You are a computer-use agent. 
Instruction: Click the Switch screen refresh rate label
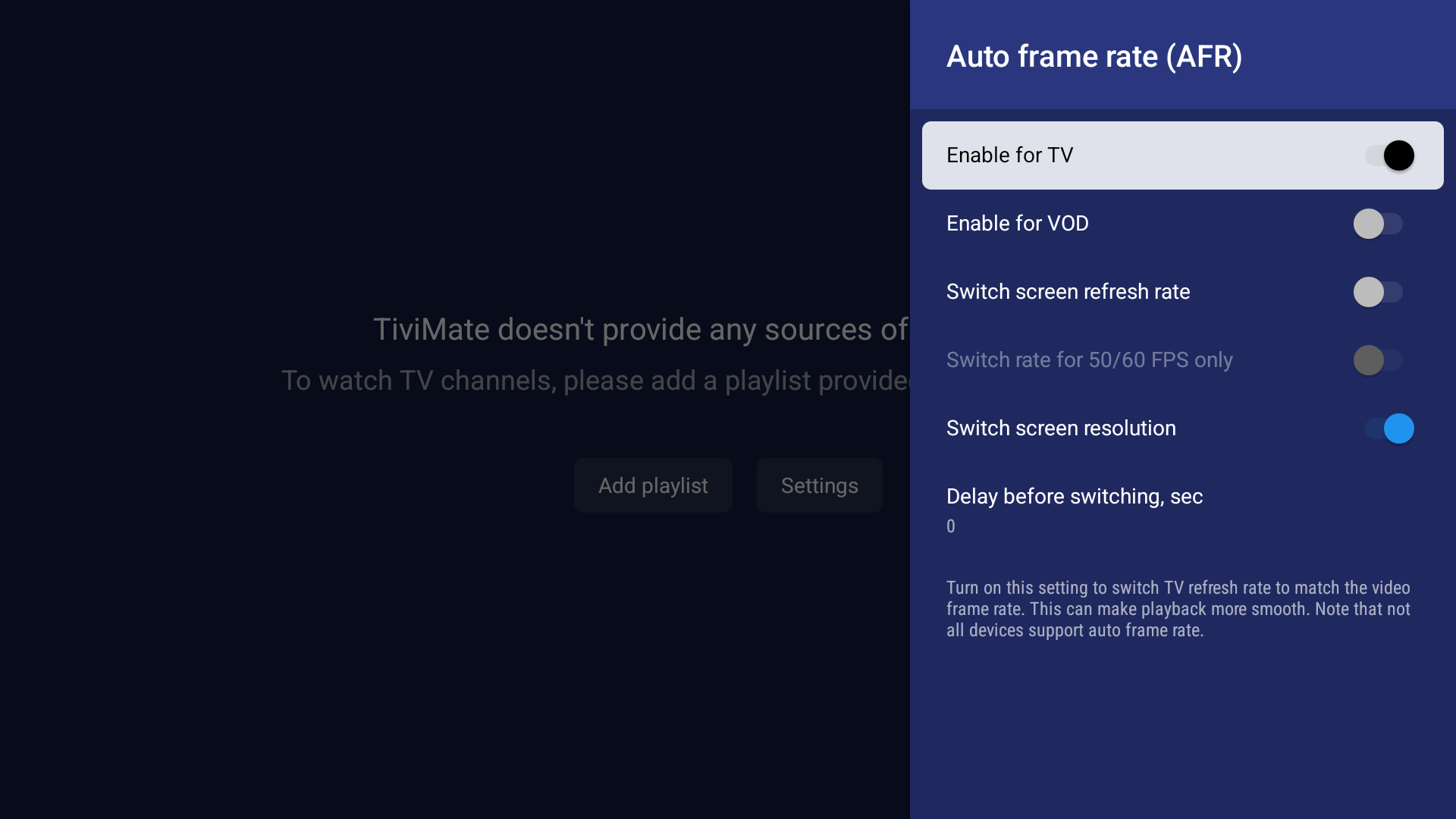[1068, 292]
